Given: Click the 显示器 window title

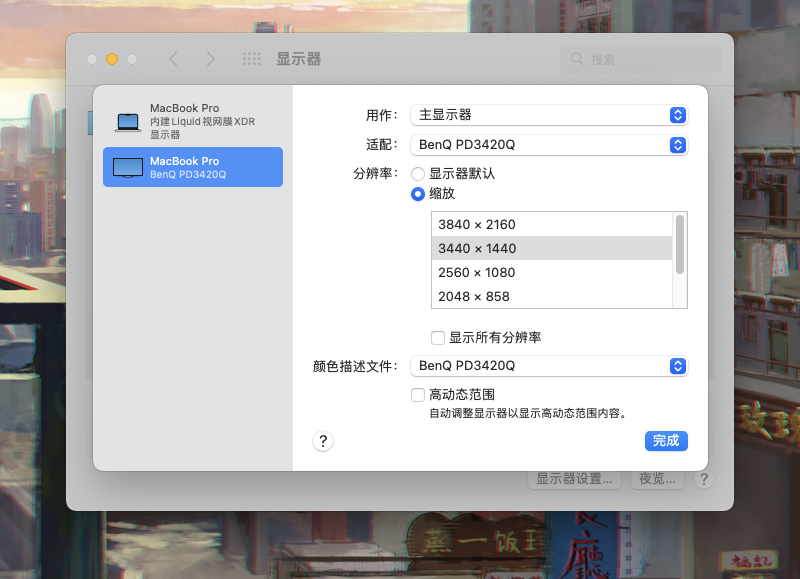Looking at the screenshot, I should coord(298,59).
